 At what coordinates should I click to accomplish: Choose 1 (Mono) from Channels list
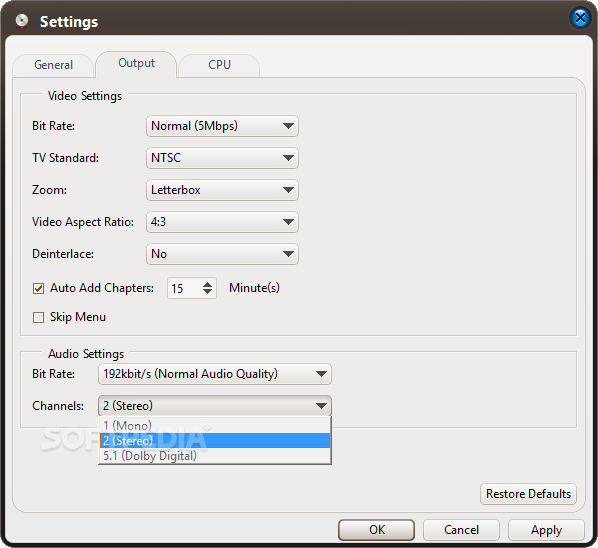pyautogui.click(x=215, y=426)
